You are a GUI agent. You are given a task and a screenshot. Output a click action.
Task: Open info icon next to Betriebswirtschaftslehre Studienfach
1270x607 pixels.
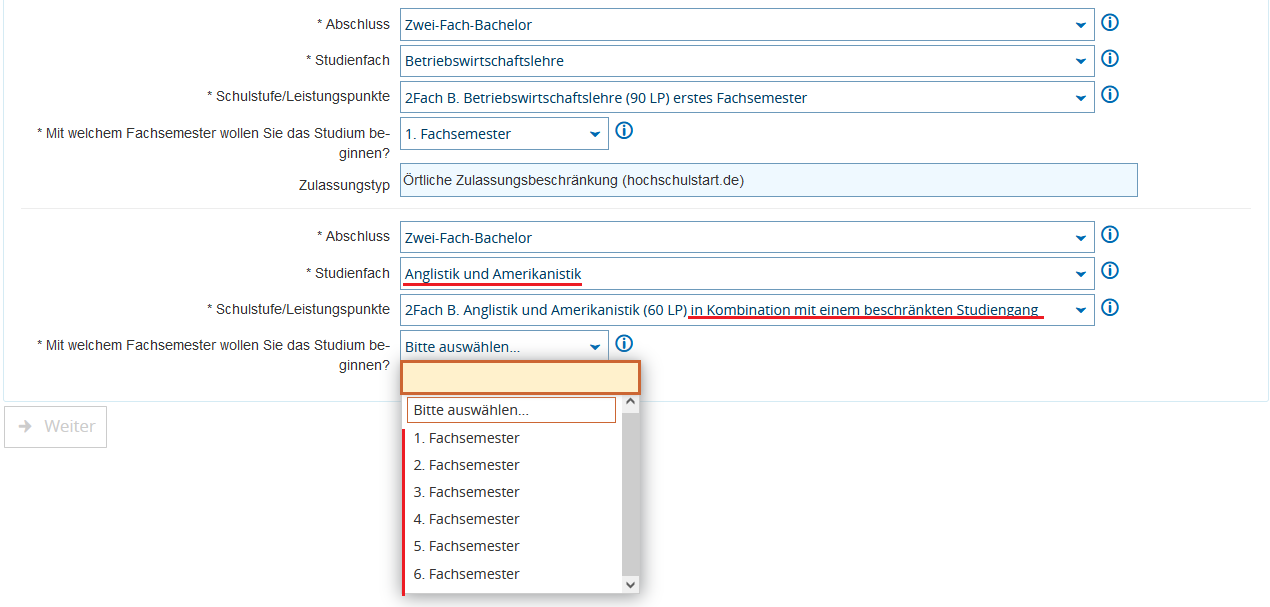[x=1109, y=59]
